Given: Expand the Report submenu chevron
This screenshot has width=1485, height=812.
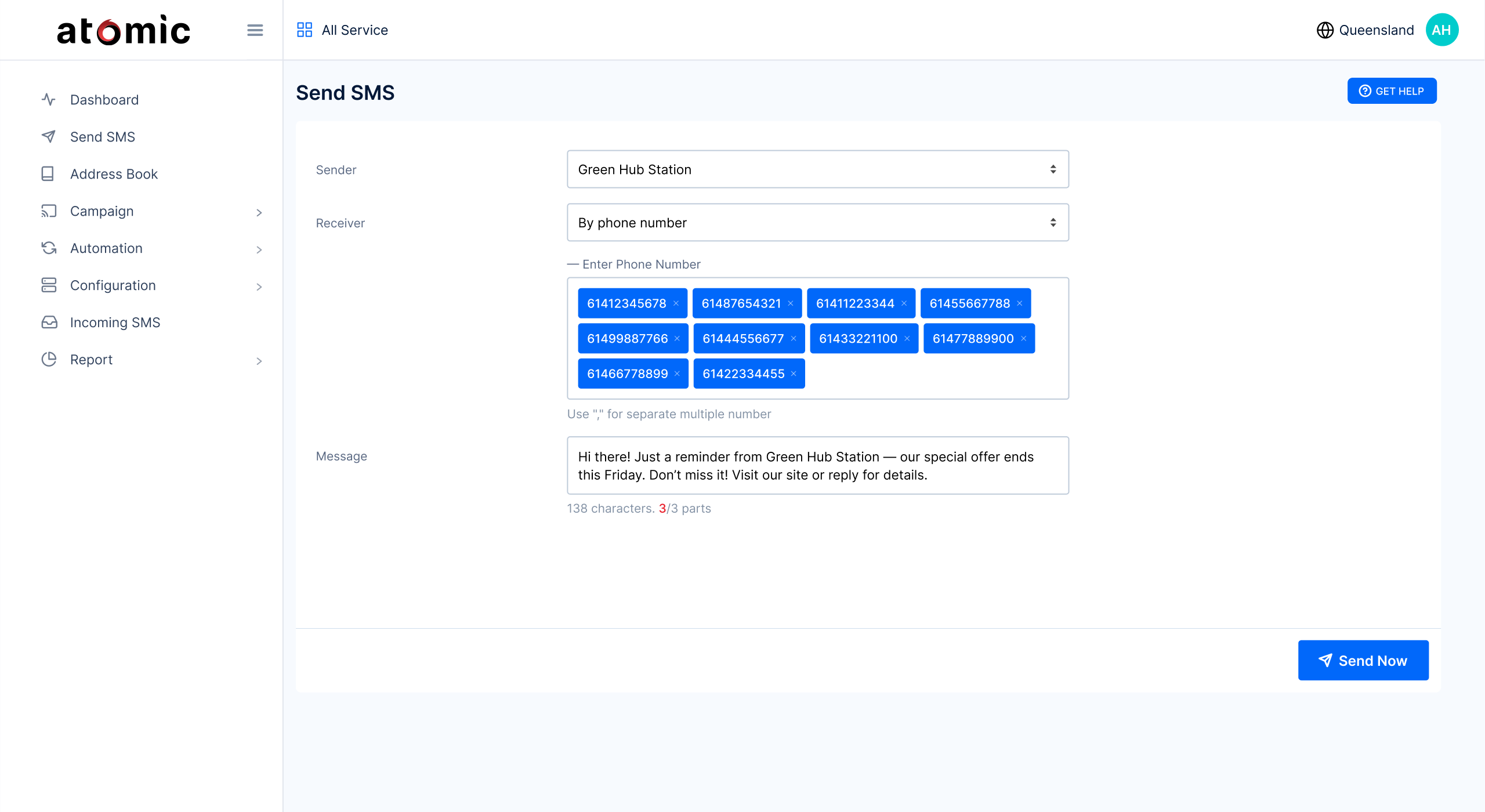Looking at the screenshot, I should click(x=259, y=361).
